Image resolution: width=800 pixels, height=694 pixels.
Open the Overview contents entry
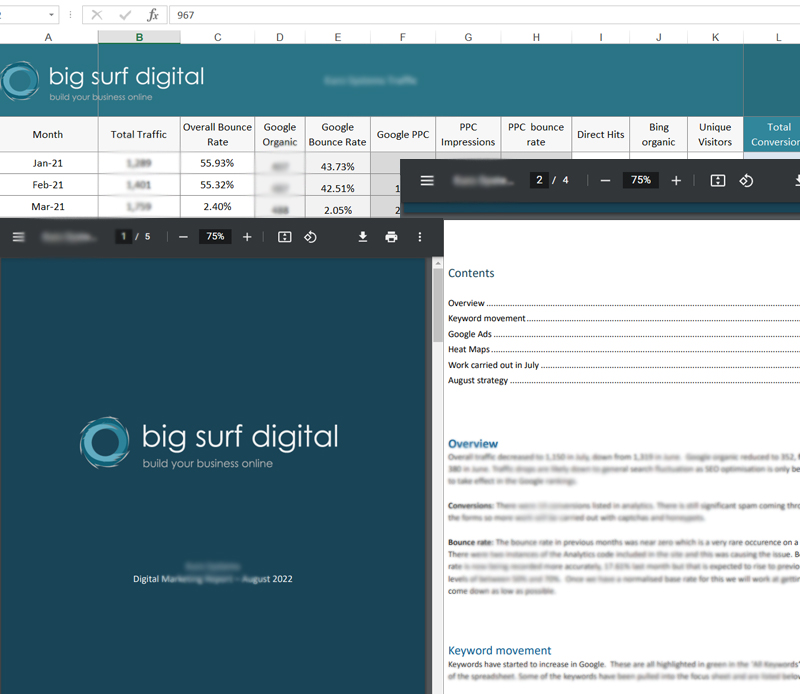(x=624, y=303)
